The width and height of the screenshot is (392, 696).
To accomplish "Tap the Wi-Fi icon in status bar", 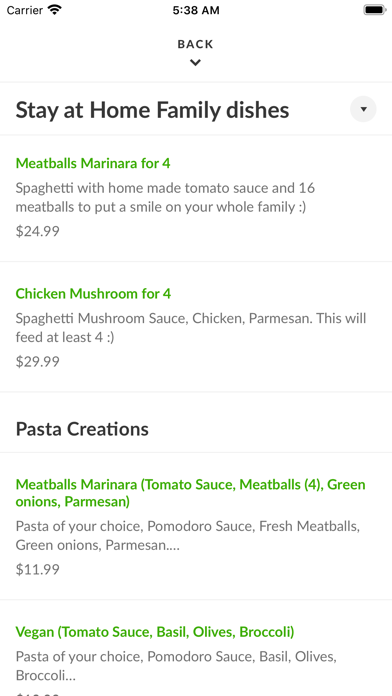I will pyautogui.click(x=55, y=10).
